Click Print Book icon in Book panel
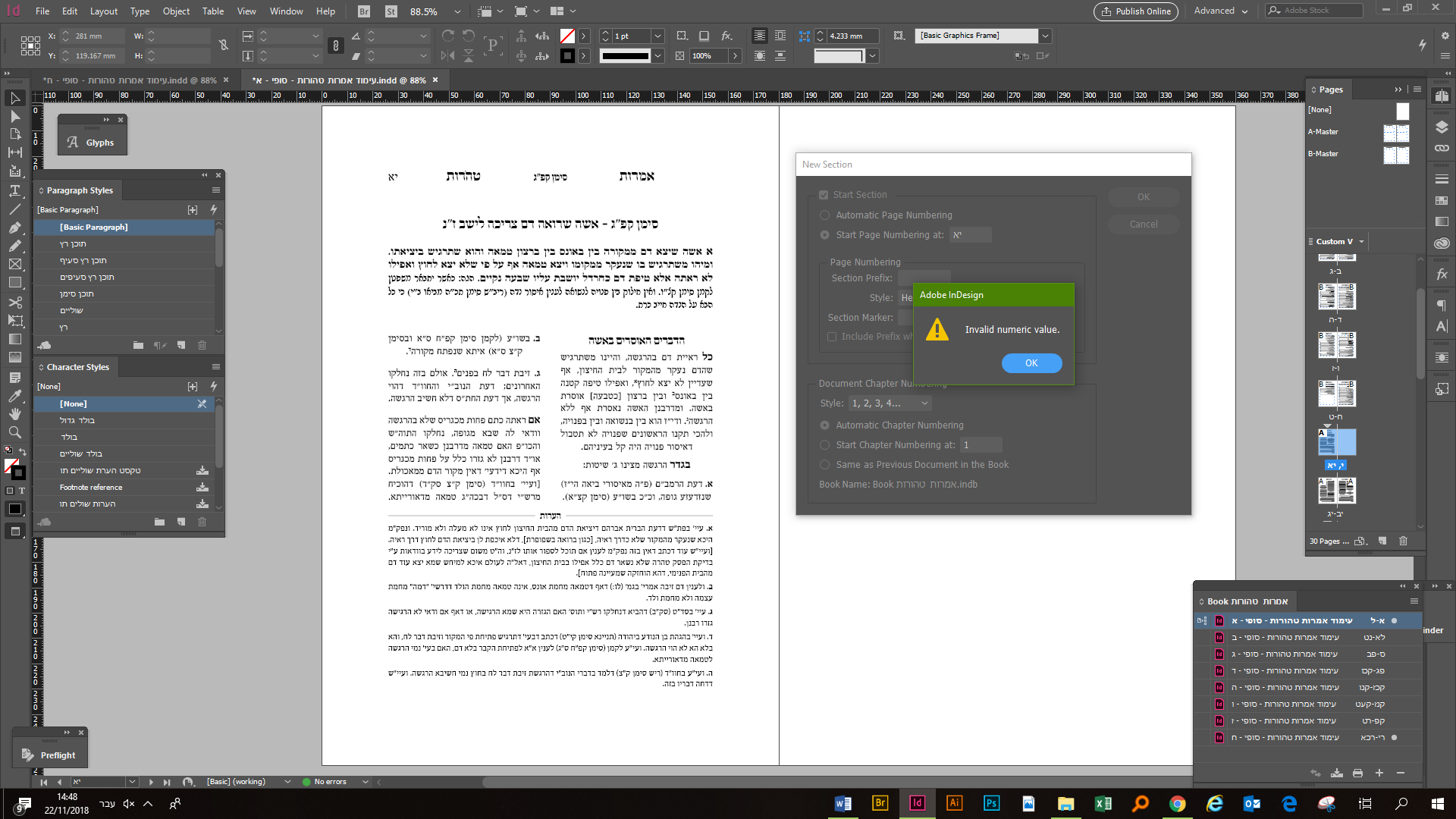The height and width of the screenshot is (819, 1456). 1357,773
